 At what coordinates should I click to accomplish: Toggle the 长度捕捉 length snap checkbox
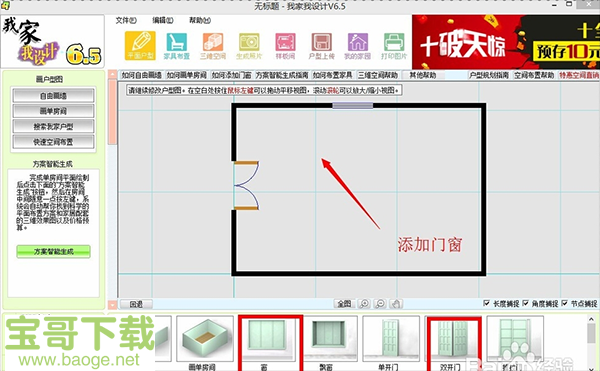coord(486,303)
